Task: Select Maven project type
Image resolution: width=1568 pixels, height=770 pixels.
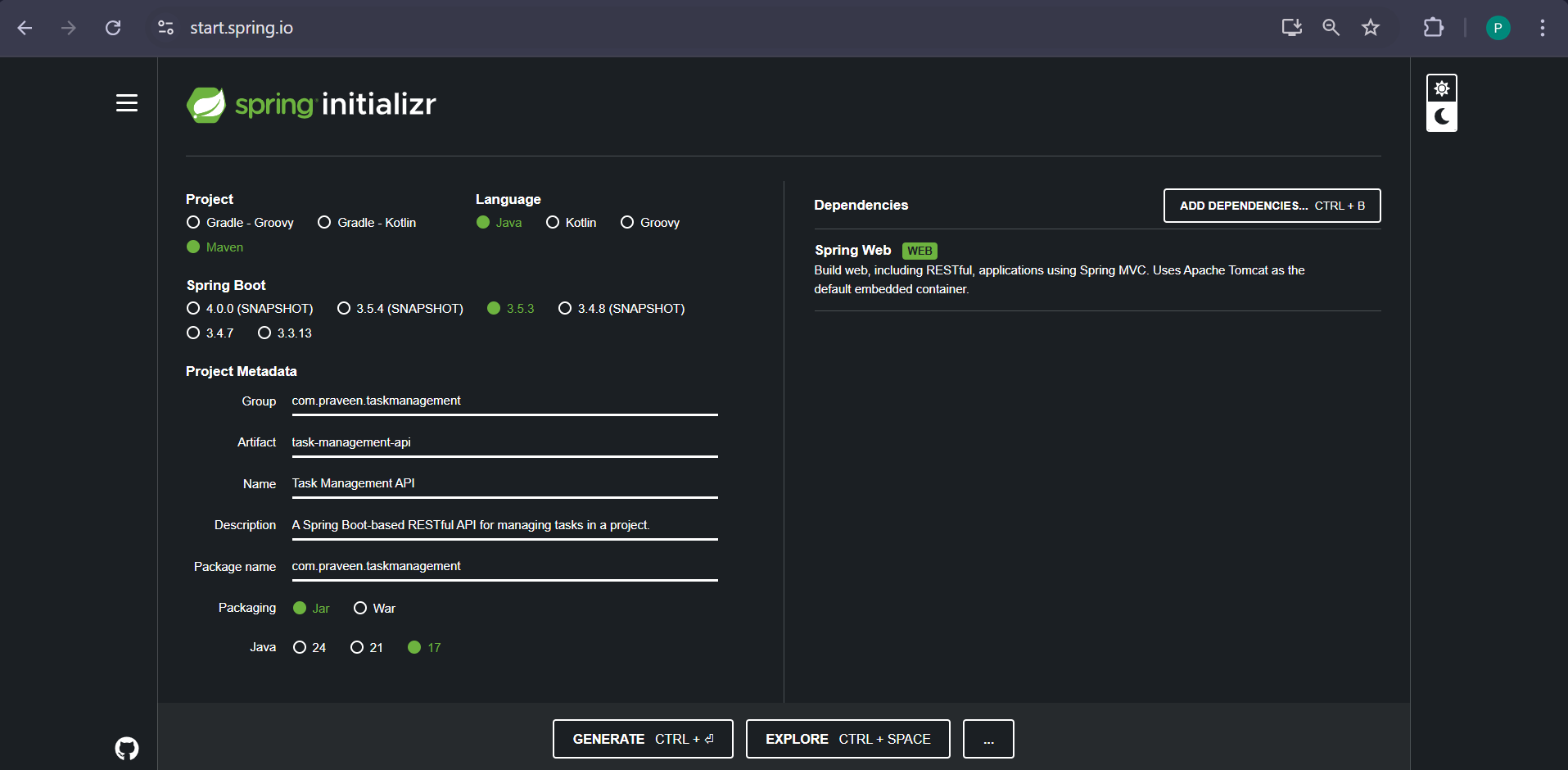Action: (215, 247)
